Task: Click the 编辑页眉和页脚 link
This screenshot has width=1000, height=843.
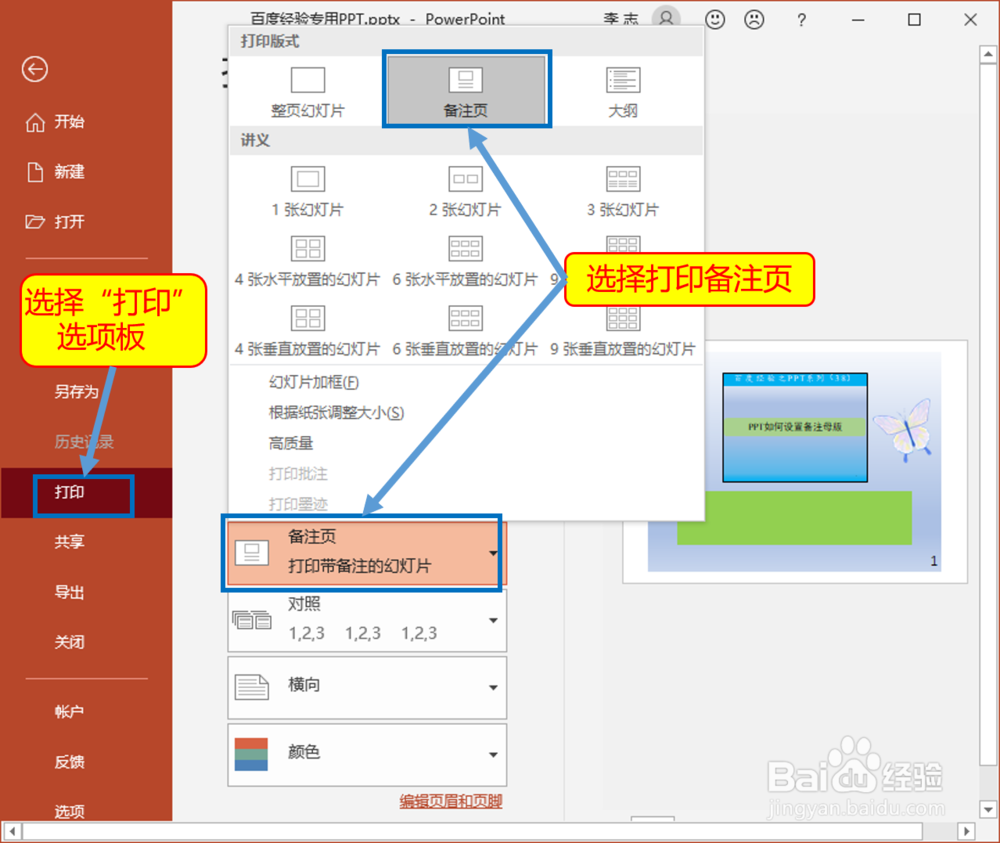Action: 451,801
